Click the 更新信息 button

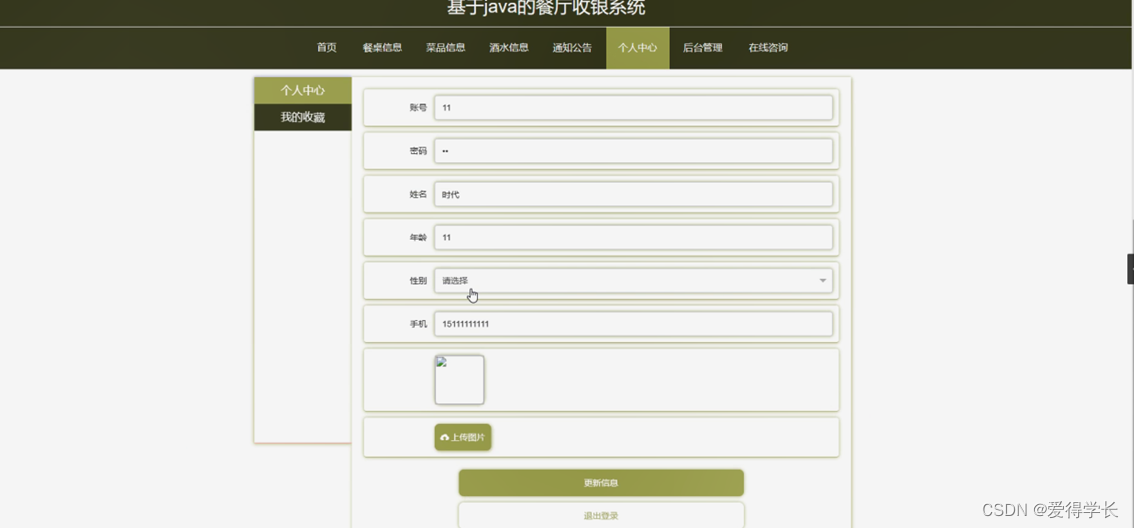click(601, 482)
